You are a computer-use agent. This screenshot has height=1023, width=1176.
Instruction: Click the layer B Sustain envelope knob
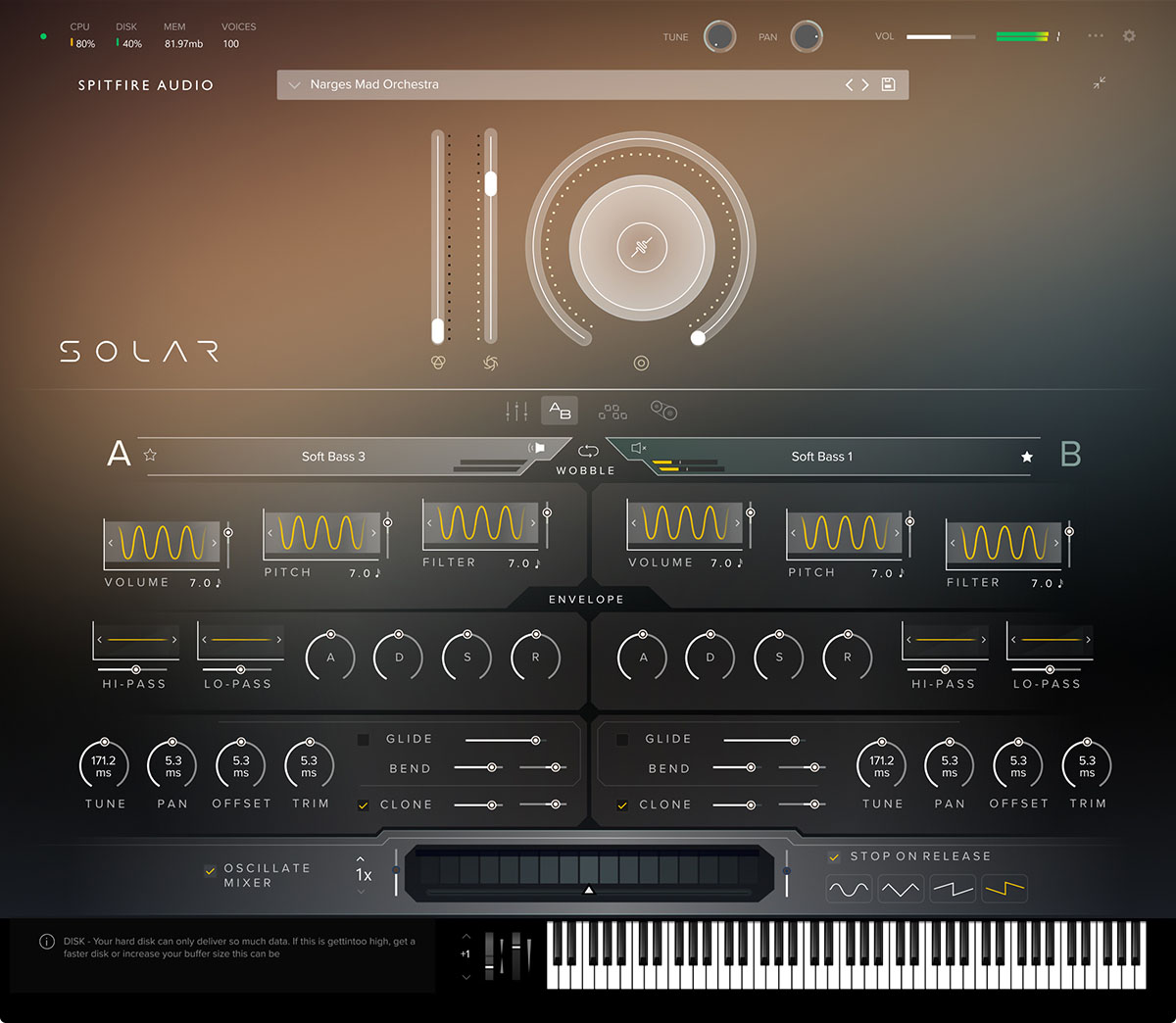[779, 657]
